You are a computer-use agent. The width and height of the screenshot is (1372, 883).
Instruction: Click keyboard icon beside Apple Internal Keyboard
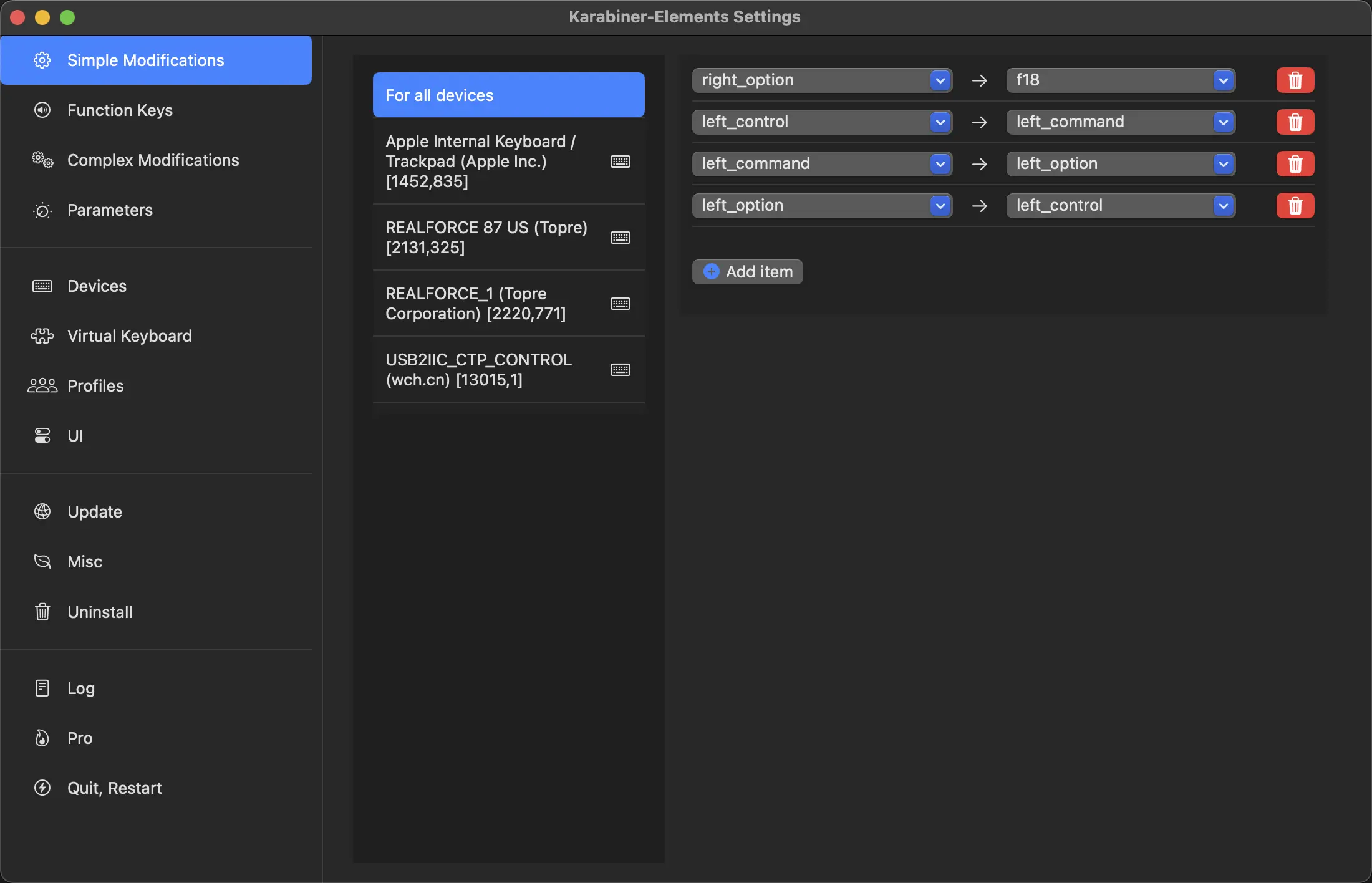point(621,162)
